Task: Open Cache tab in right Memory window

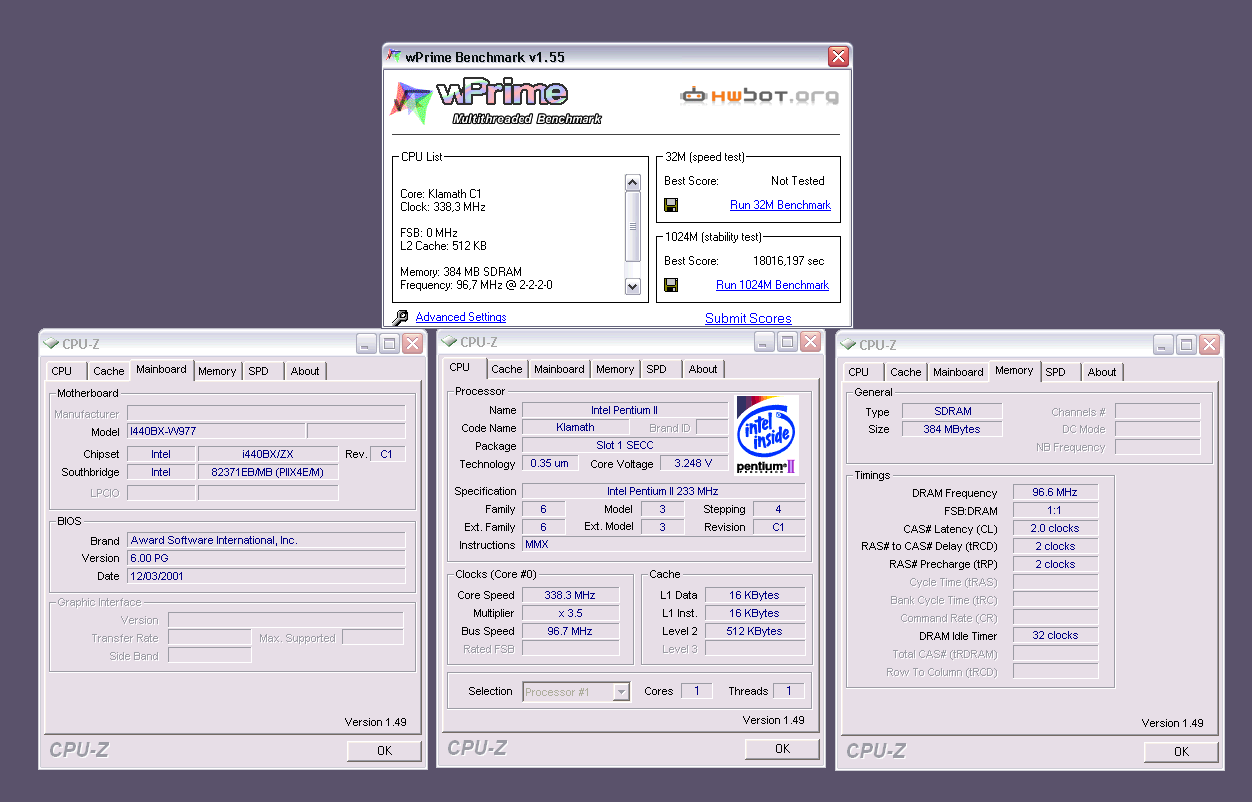Action: (906, 372)
